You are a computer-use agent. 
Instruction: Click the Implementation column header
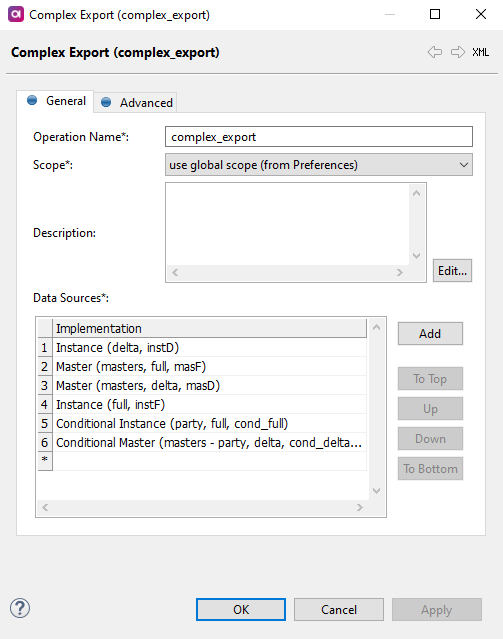[210, 328]
